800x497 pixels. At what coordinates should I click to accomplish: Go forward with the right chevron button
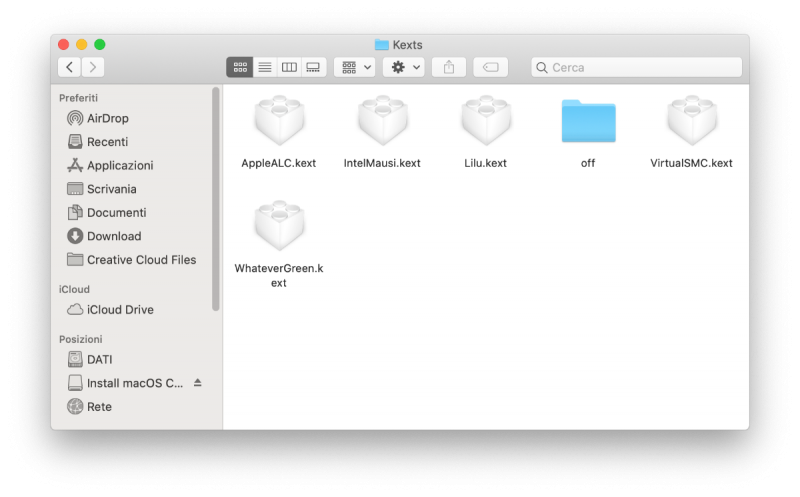click(93, 67)
